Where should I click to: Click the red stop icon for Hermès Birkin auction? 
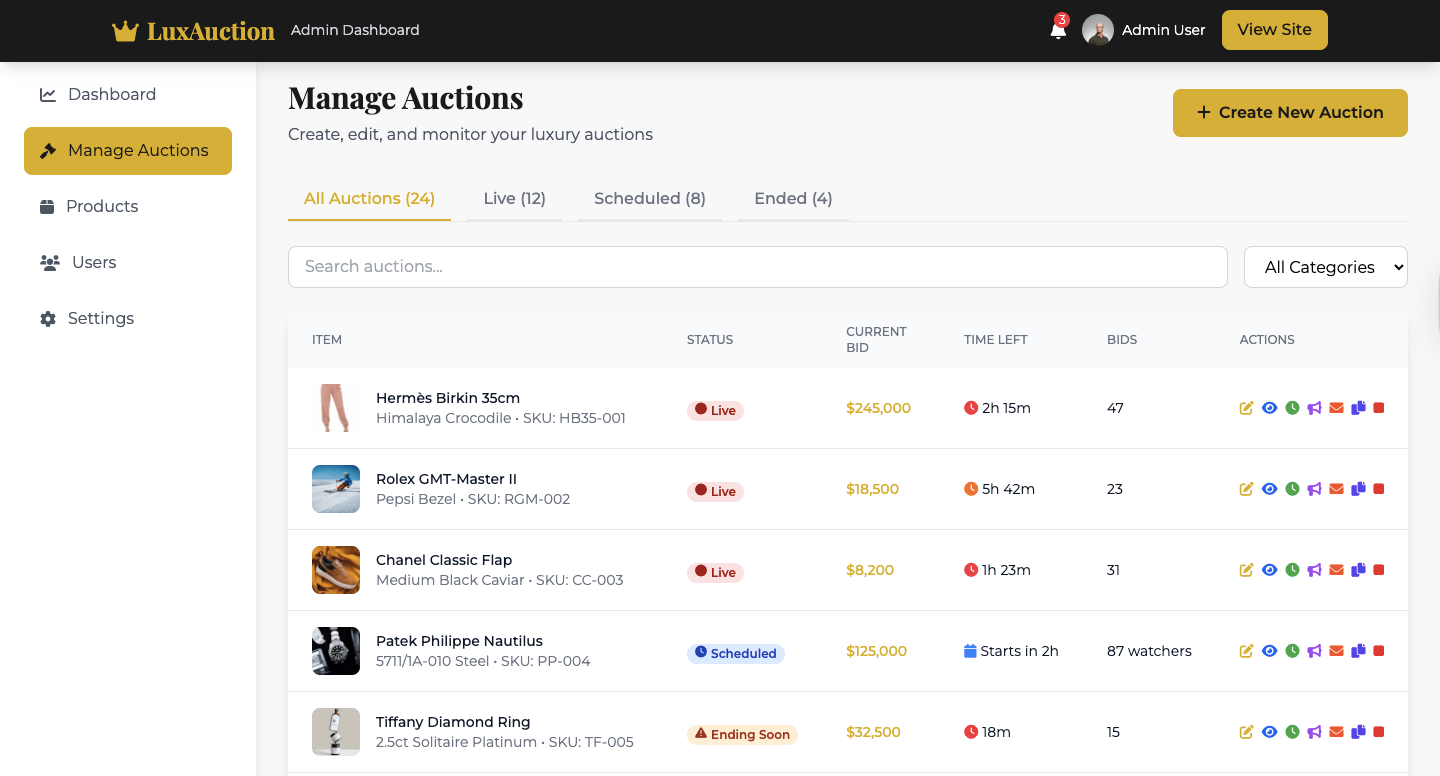point(1379,408)
